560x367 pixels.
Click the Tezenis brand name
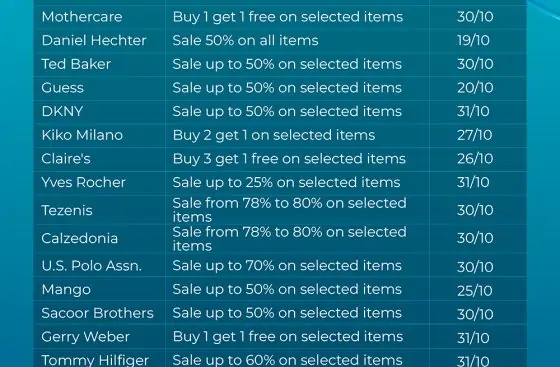point(67,210)
